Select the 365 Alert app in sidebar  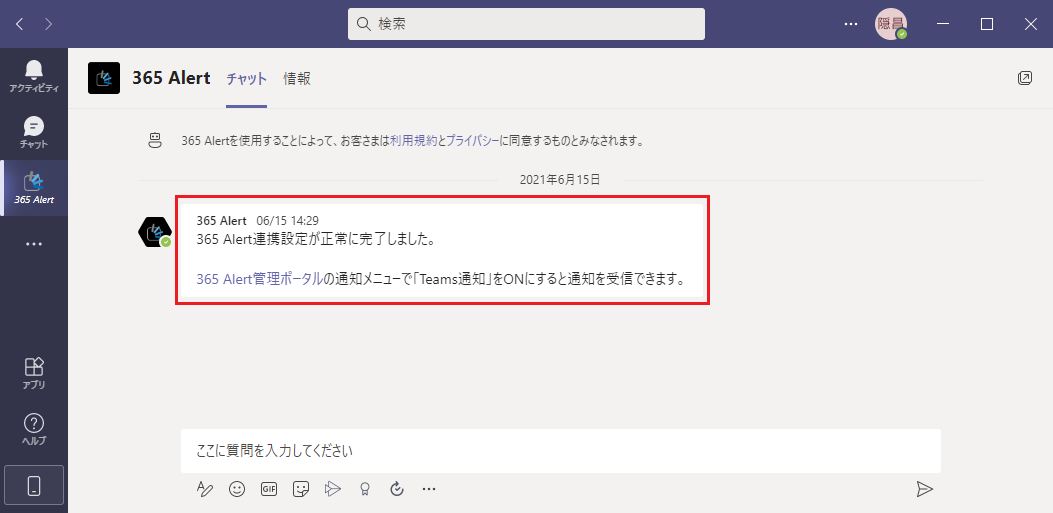(34, 187)
